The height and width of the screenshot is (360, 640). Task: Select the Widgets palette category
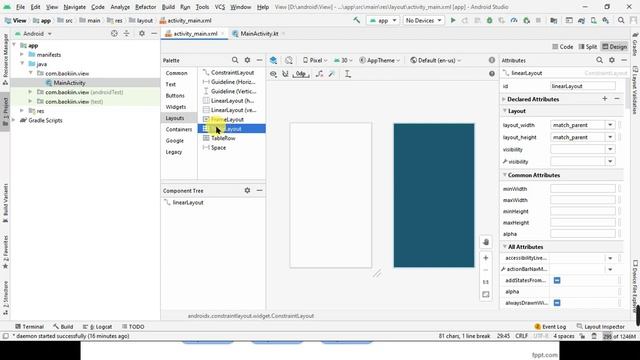tap(176, 107)
